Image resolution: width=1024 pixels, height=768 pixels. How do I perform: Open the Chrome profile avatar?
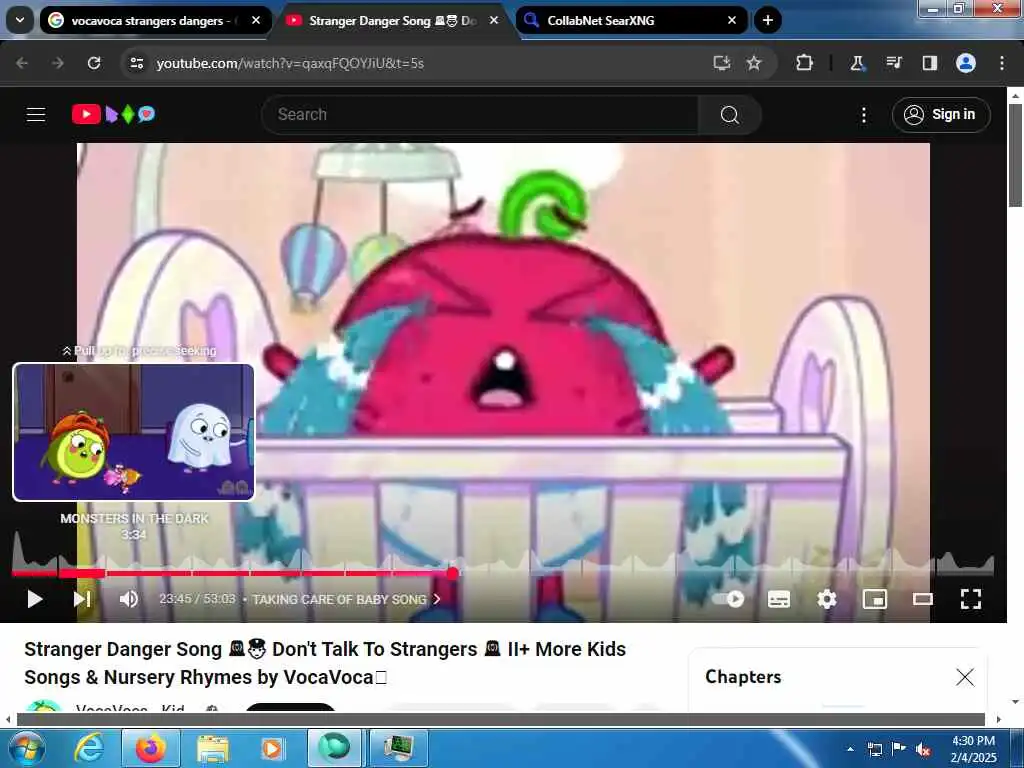[966, 63]
